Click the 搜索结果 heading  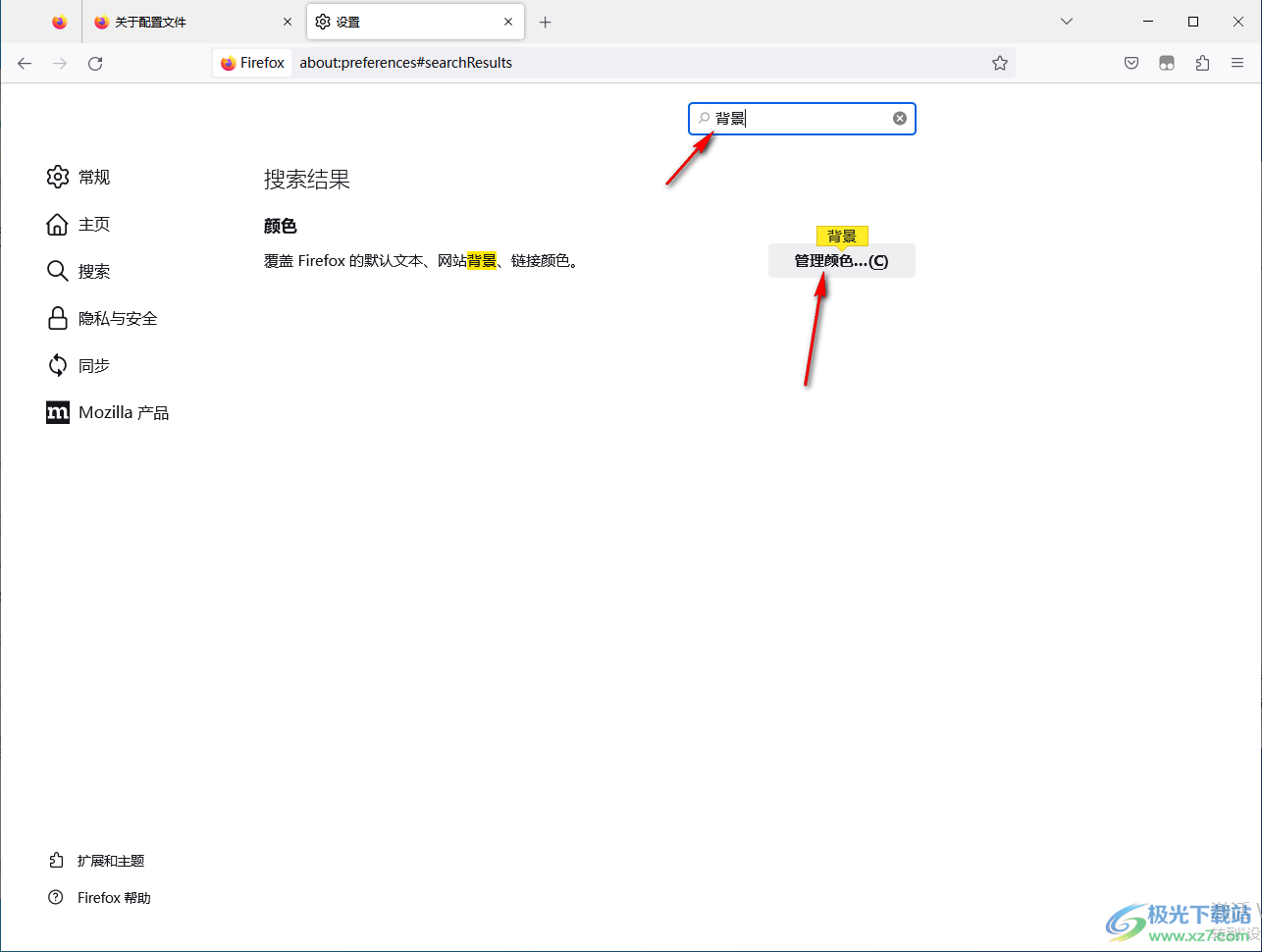coord(307,180)
